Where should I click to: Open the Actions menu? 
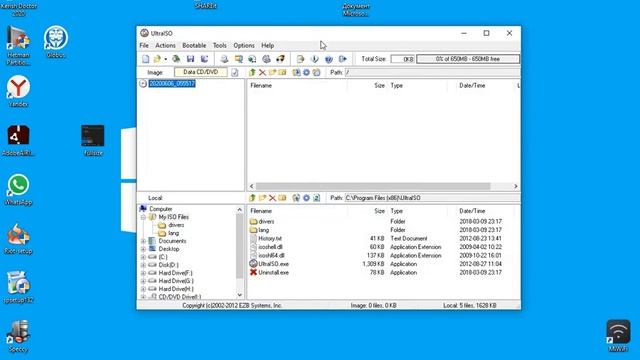tap(165, 45)
